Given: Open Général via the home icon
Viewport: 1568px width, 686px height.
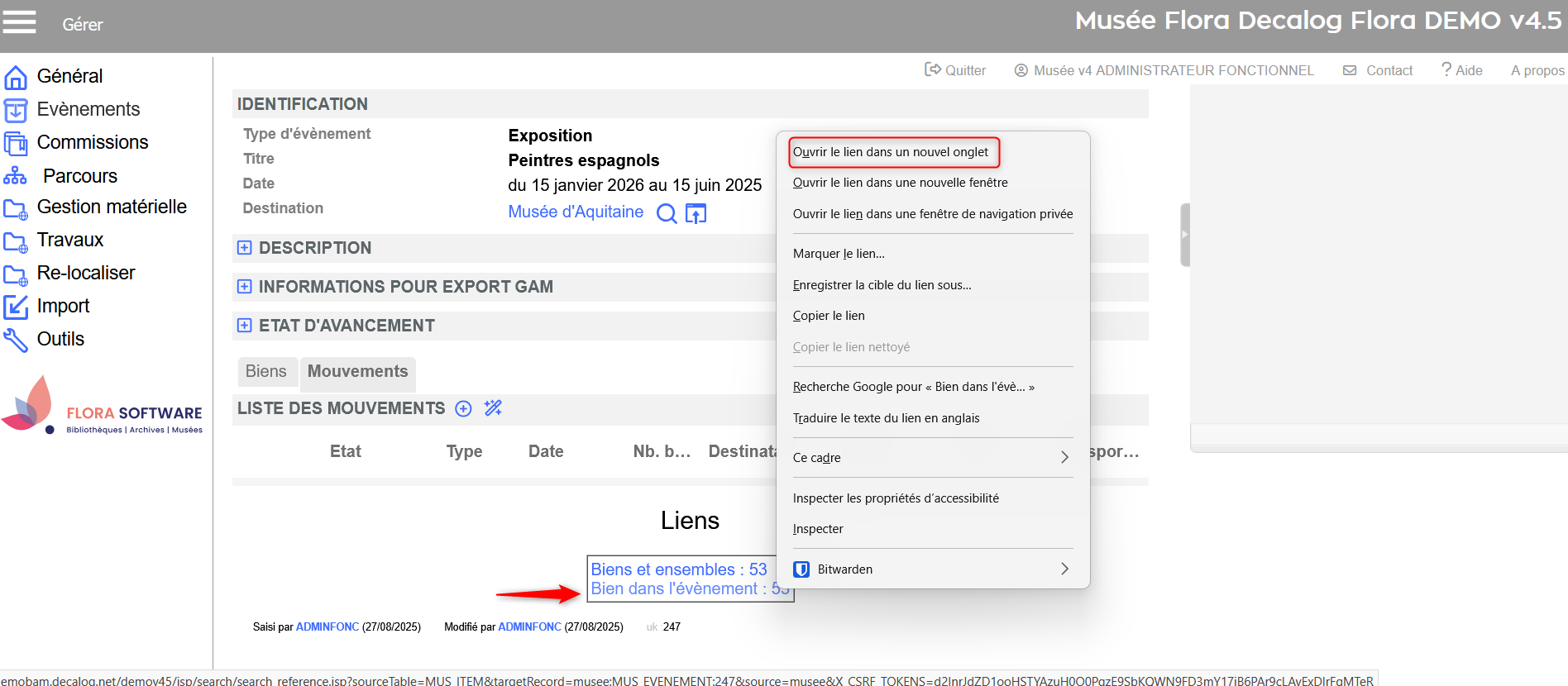Looking at the screenshot, I should 16,77.
